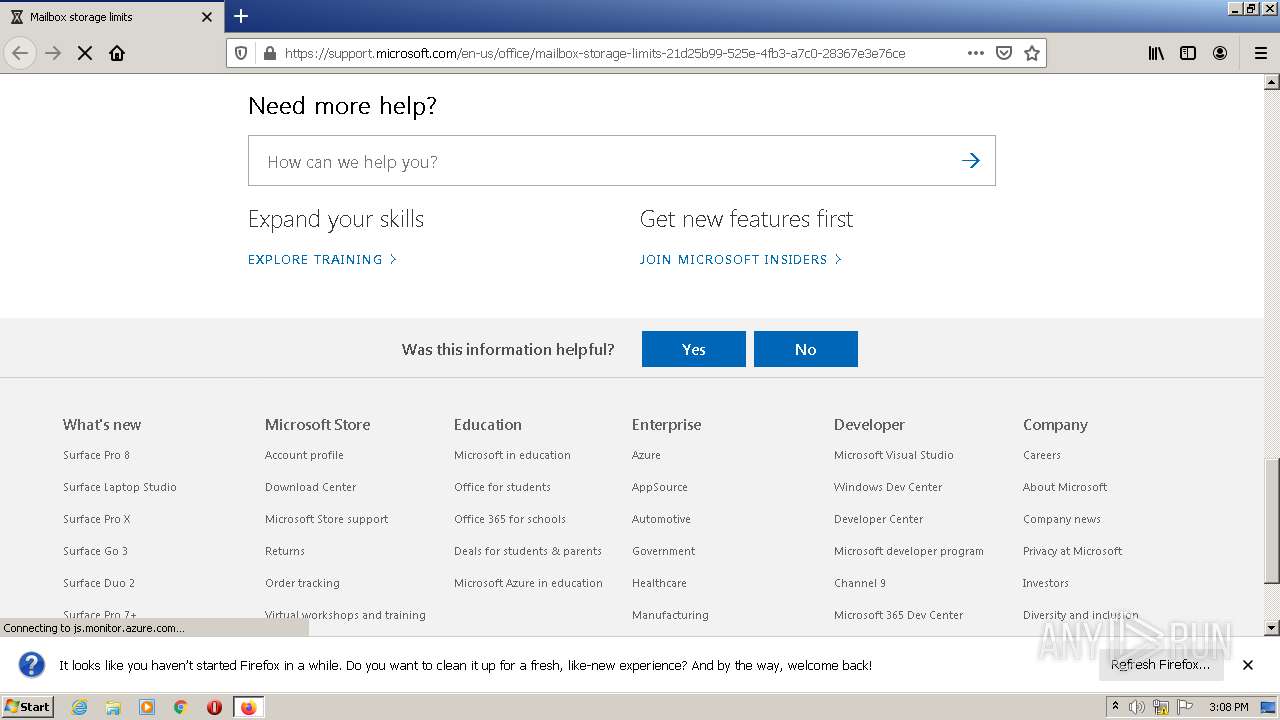1280x720 pixels.
Task: Open Join Microsoft Insiders link
Action: (741, 259)
